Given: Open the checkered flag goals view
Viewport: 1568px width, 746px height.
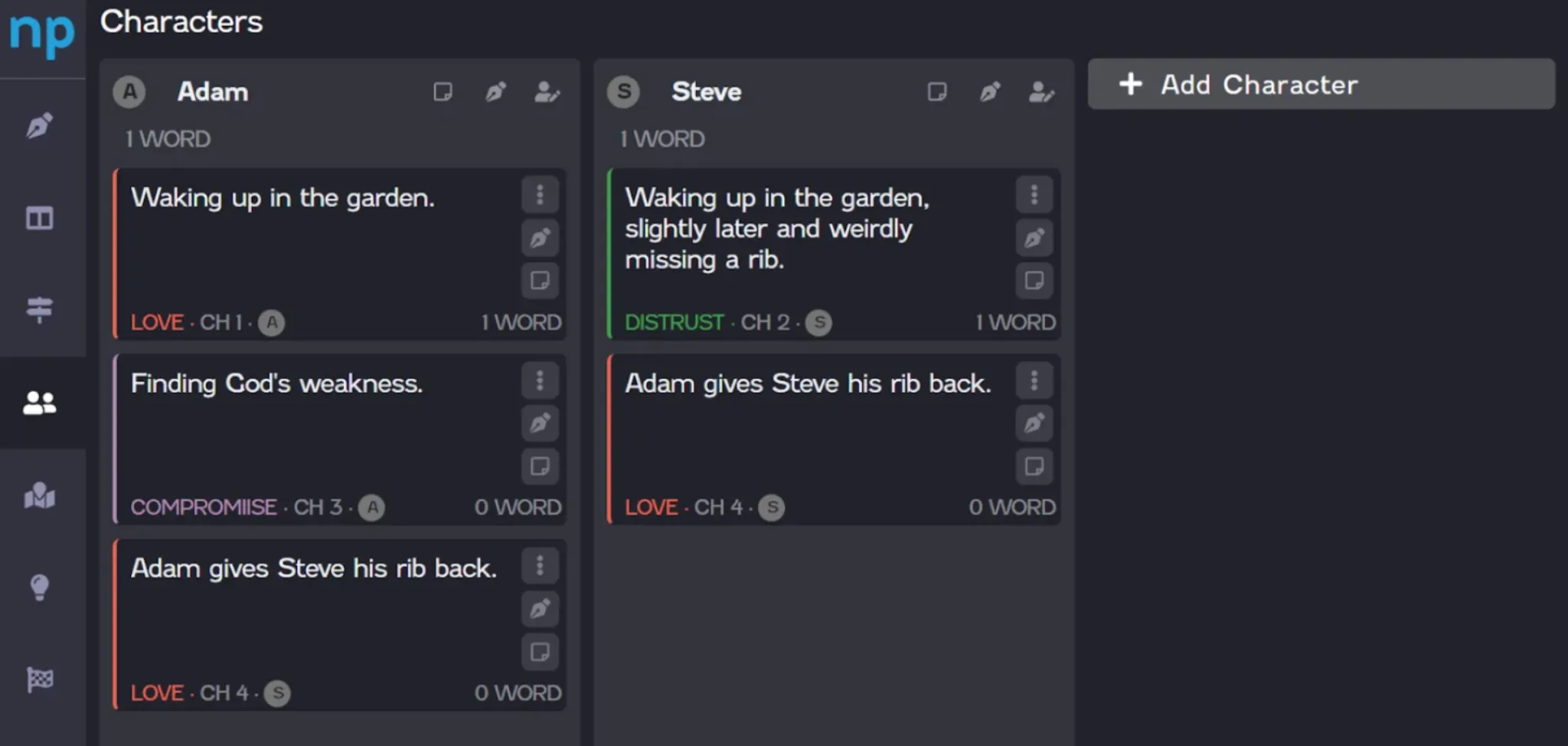Looking at the screenshot, I should [x=40, y=679].
